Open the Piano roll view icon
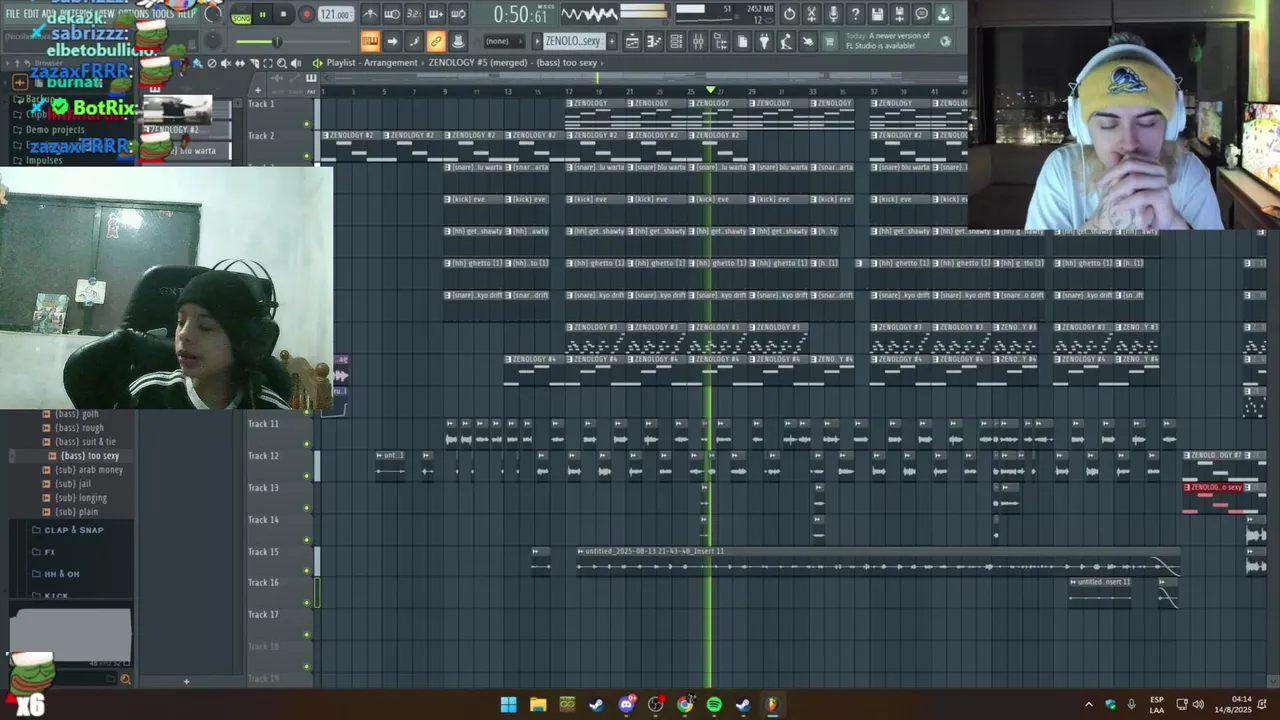 coord(654,41)
